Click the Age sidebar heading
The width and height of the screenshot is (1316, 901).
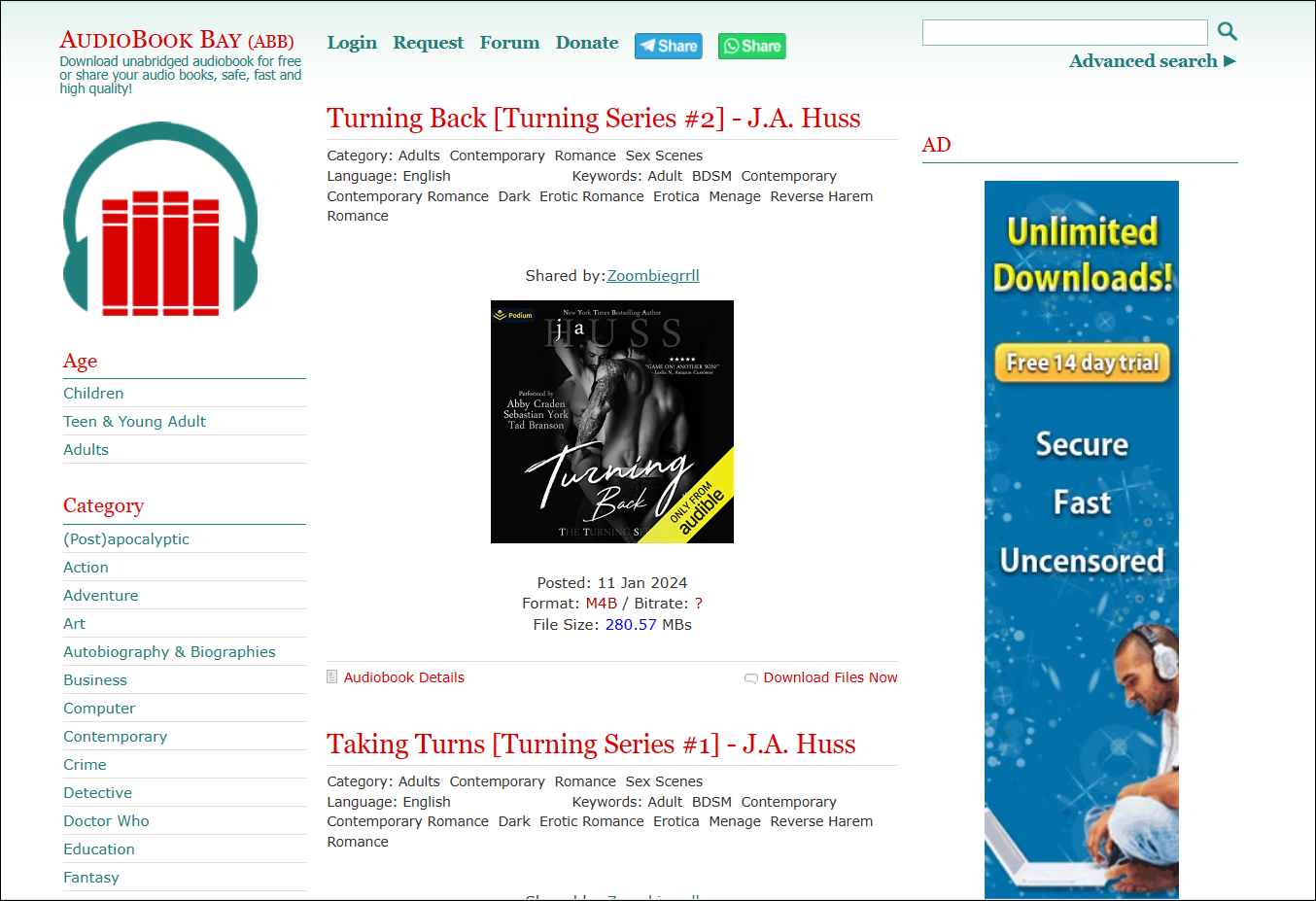(x=81, y=362)
